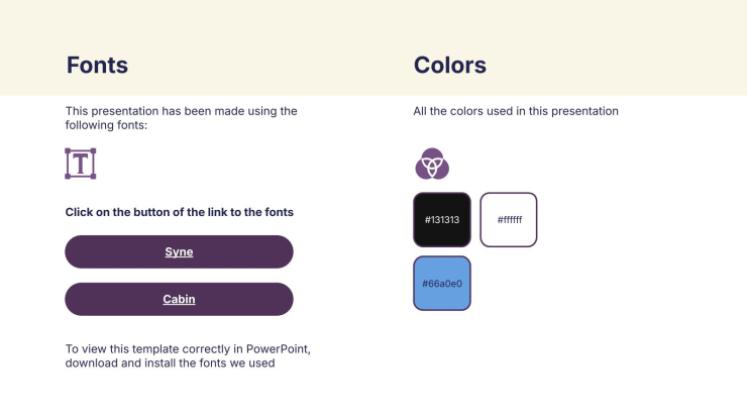747x420 pixels.
Task: Click the Colors heading
Action: [x=450, y=66]
